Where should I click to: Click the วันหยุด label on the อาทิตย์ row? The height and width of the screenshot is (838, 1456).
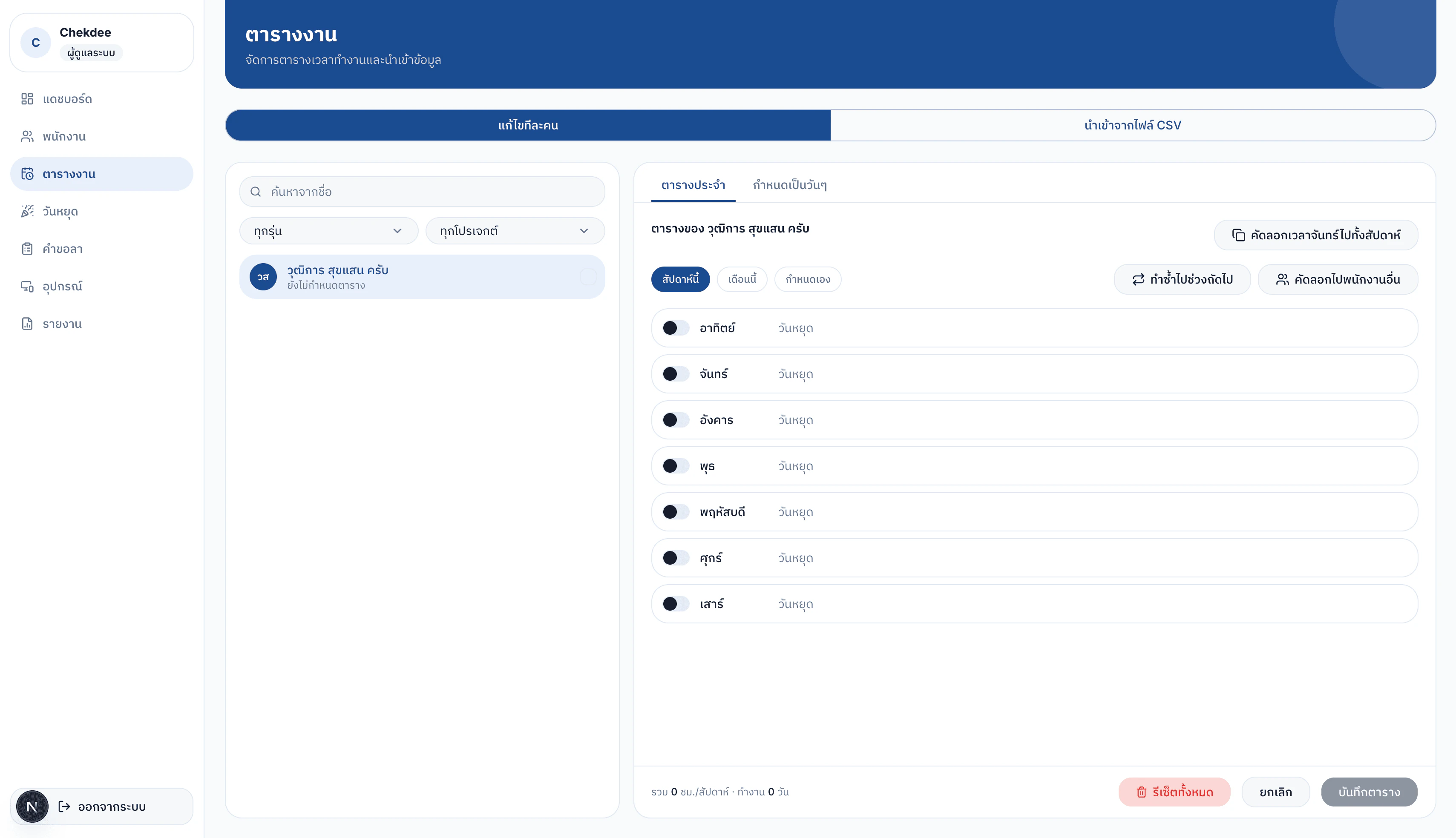[x=796, y=328]
